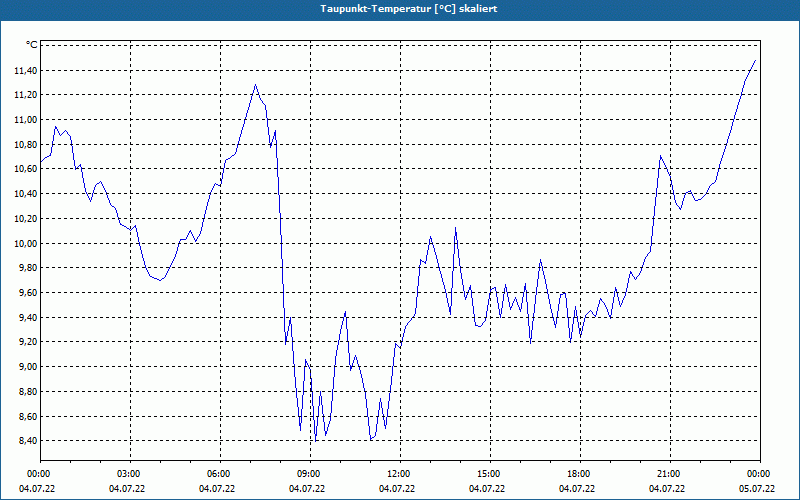This screenshot has width=800, height=500.
Task: Select the 10,00 y-axis label
Action: click(x=26, y=243)
